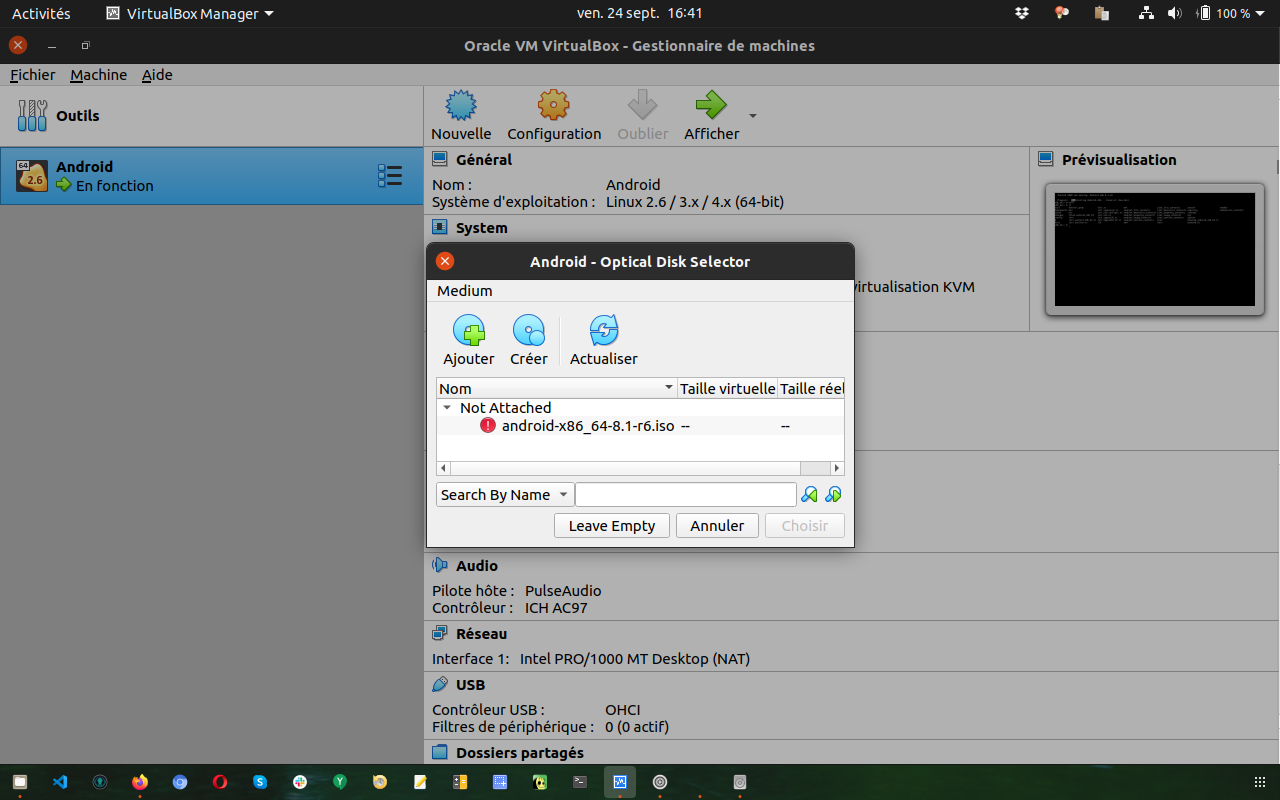Image resolution: width=1280 pixels, height=800 pixels.
Task: Click the volume speaker tray icon
Action: (1175, 13)
